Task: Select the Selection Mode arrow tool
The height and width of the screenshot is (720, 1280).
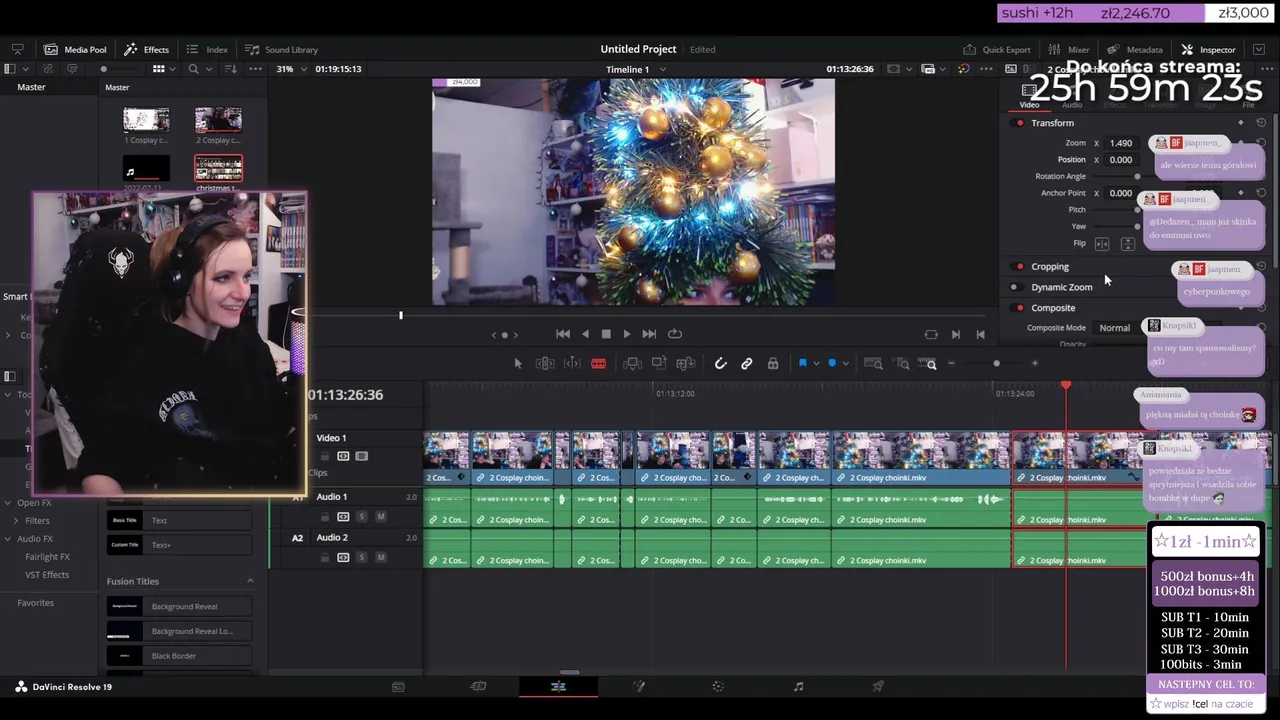Action: [x=518, y=364]
